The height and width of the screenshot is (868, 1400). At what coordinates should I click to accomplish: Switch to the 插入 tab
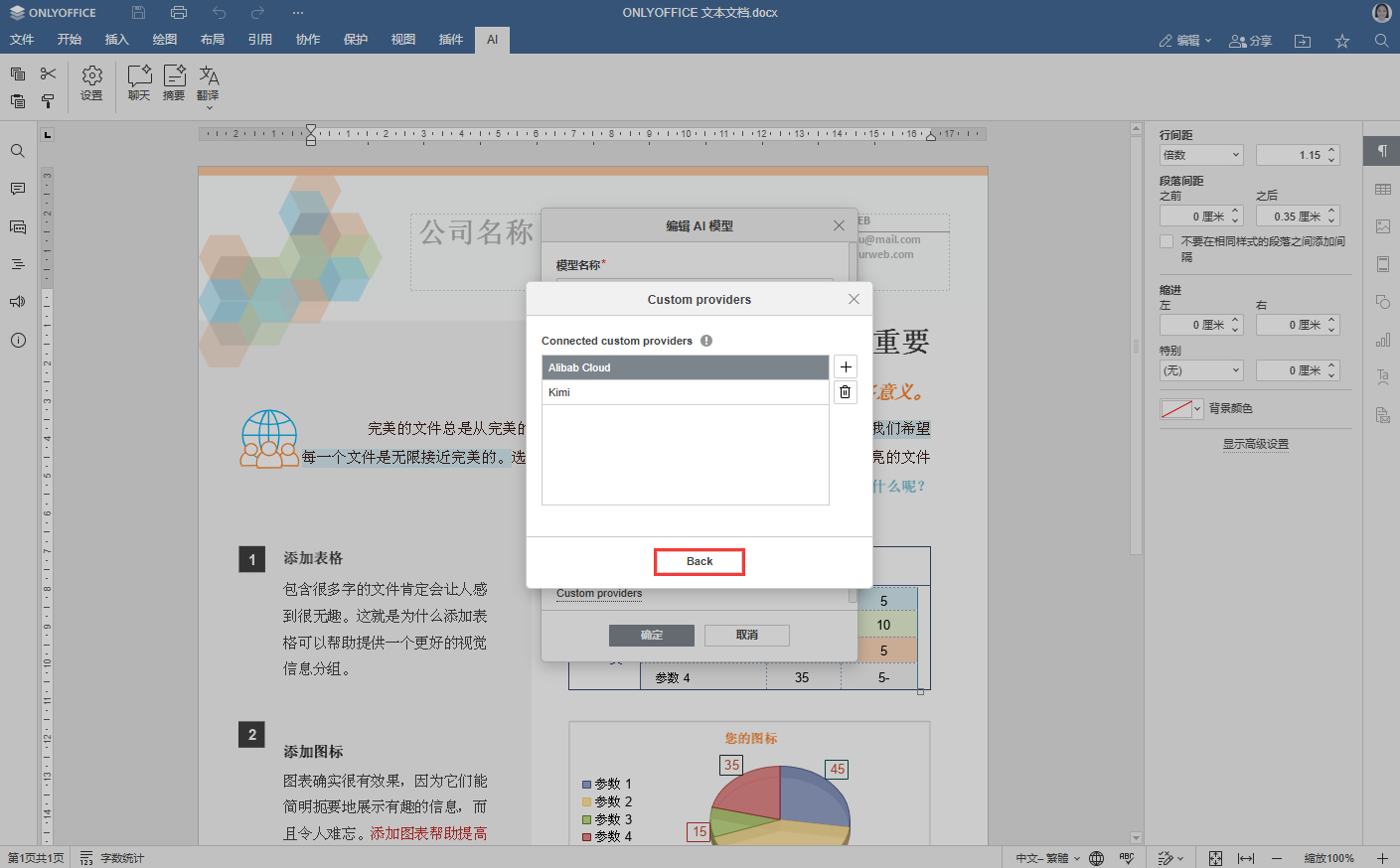(117, 40)
